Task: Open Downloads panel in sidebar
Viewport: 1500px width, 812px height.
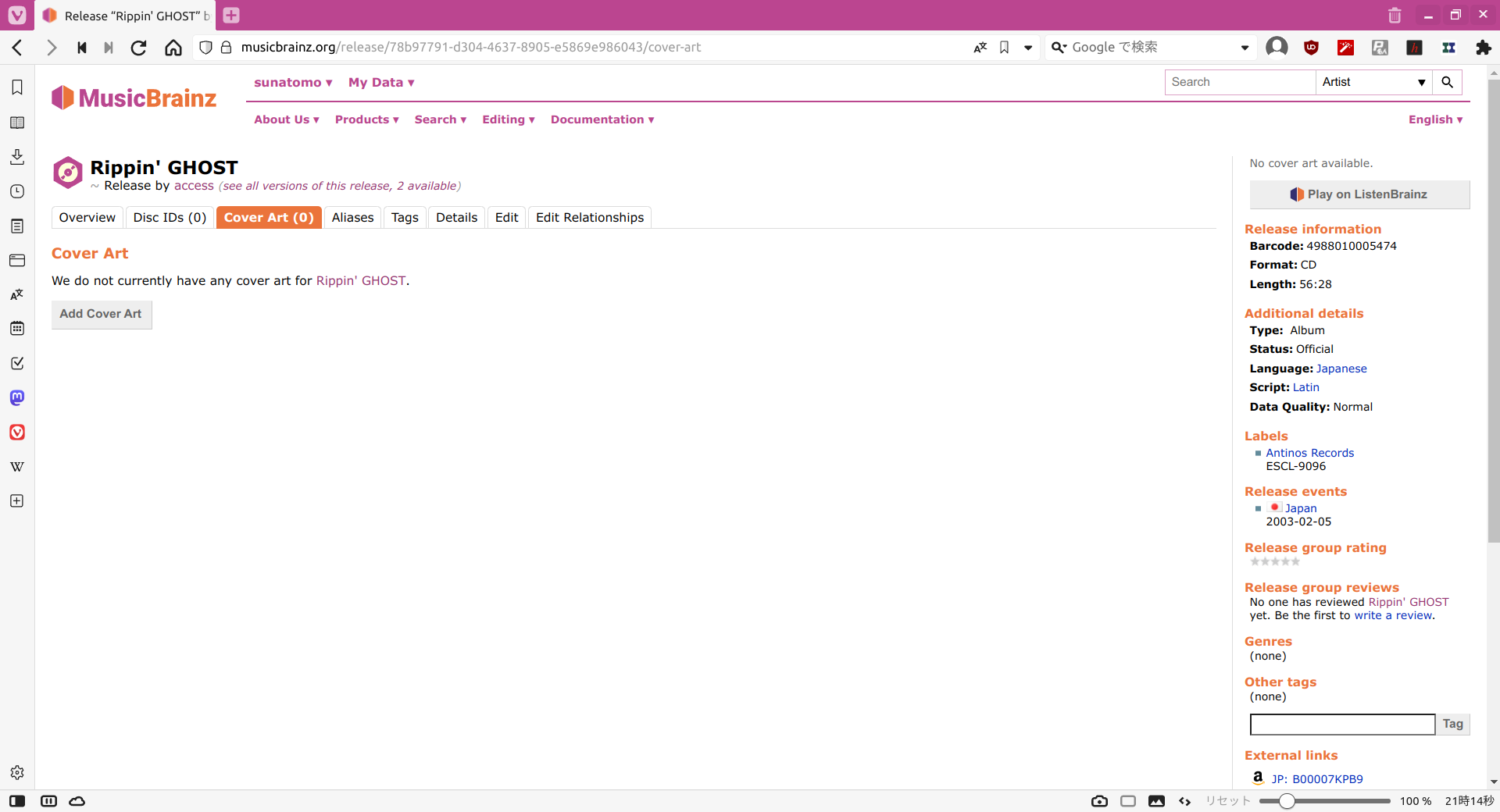Action: click(17, 157)
